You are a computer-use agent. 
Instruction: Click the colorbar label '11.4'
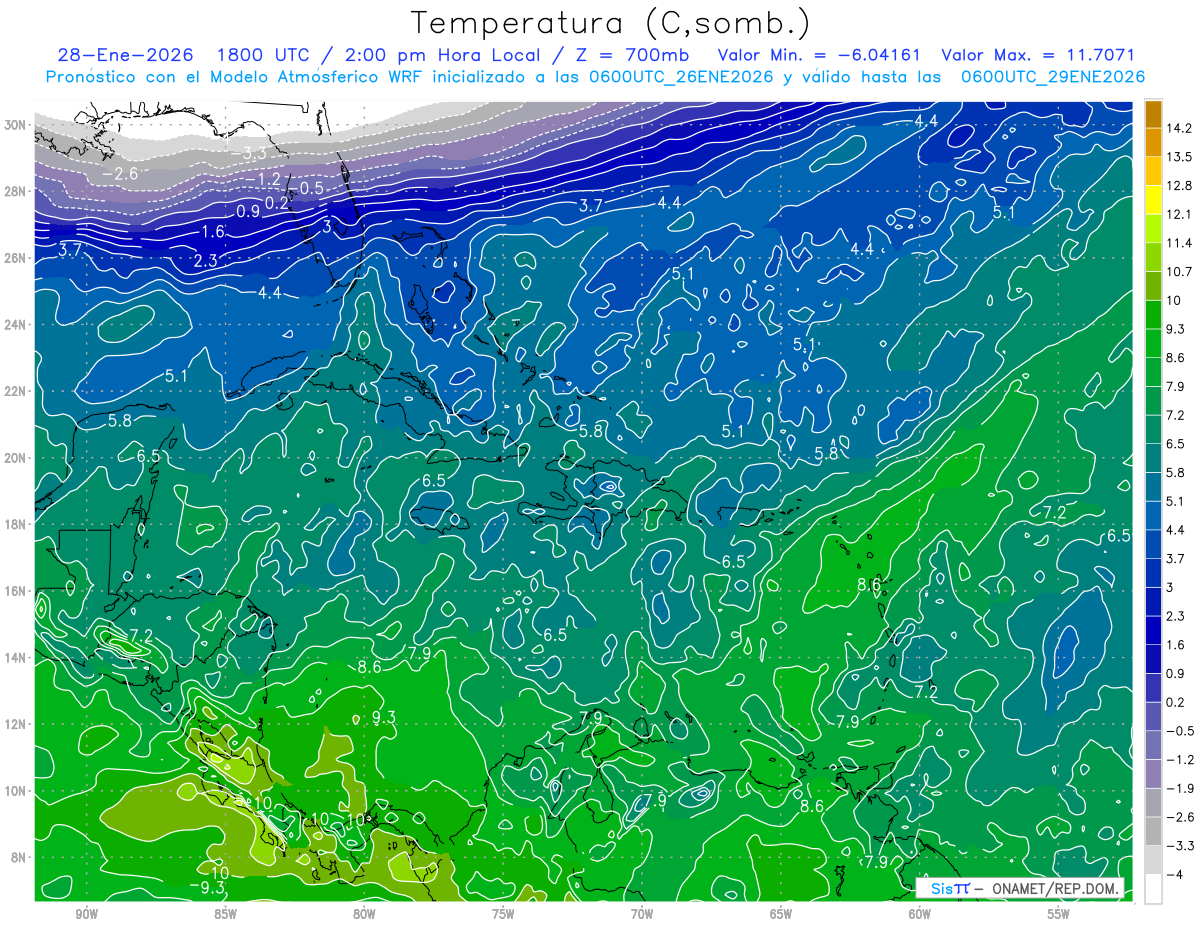click(1180, 243)
